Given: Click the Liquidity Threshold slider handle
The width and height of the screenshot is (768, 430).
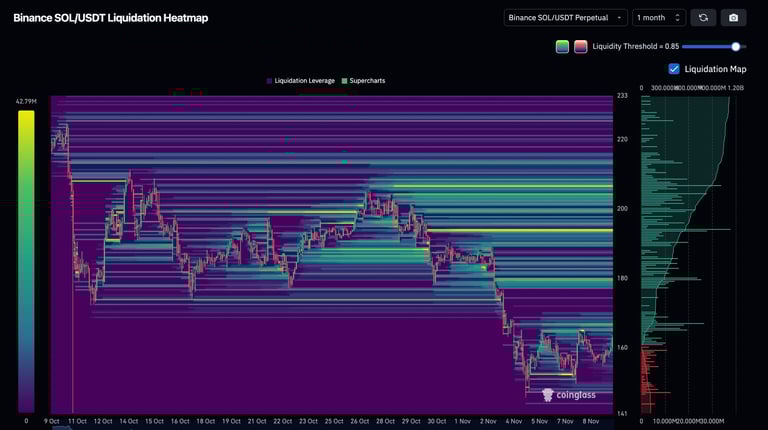Looking at the screenshot, I should click(x=735, y=47).
